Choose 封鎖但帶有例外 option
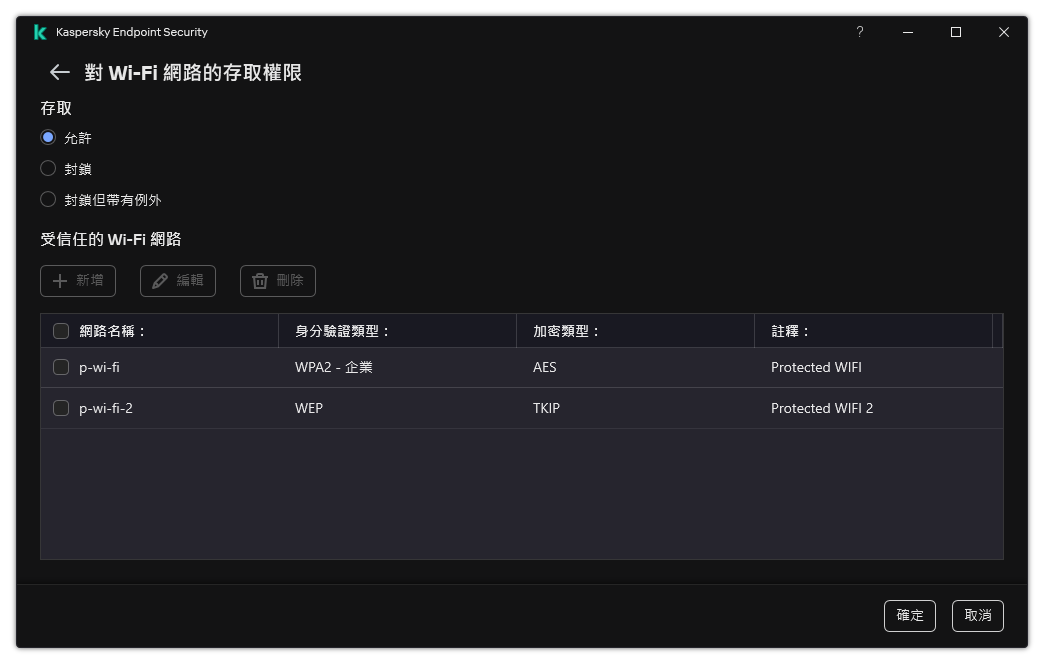This screenshot has width=1044, height=664. pos(48,199)
